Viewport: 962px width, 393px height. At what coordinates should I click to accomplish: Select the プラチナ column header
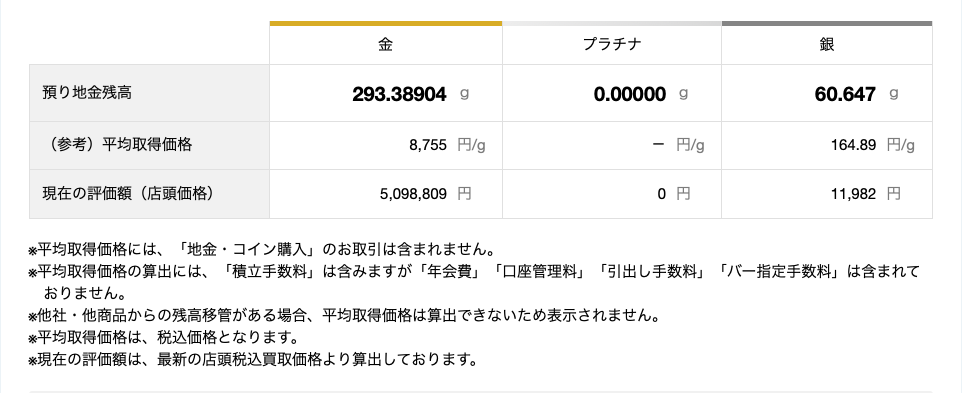click(612, 45)
